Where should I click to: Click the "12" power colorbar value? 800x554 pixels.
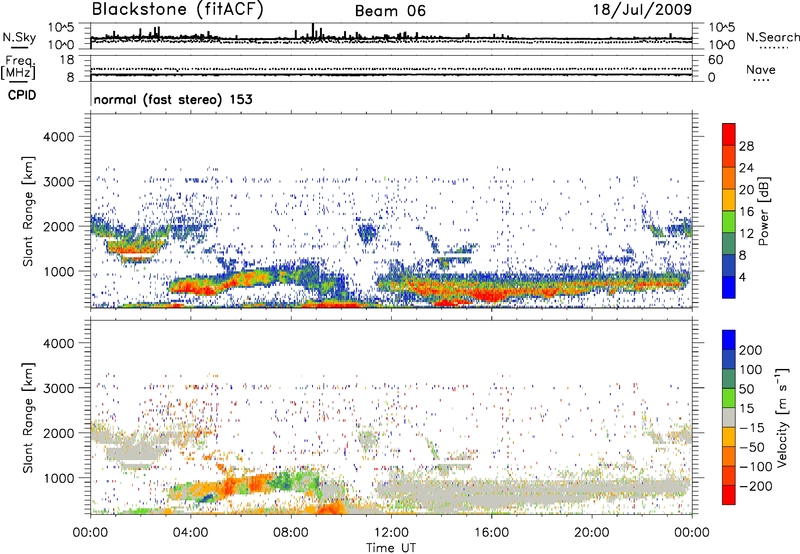[746, 234]
